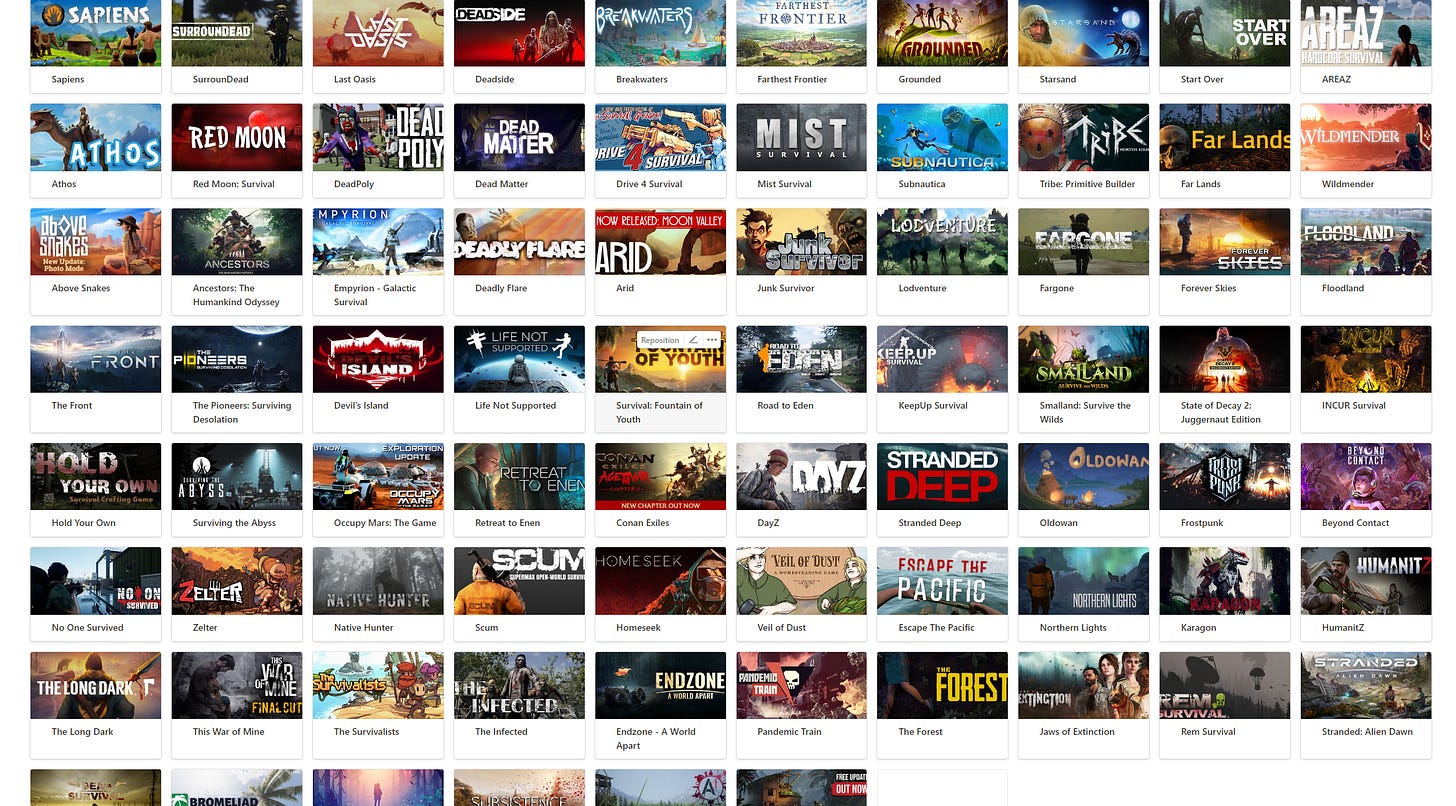Open the Junk Survivor thumbnail

point(802,242)
